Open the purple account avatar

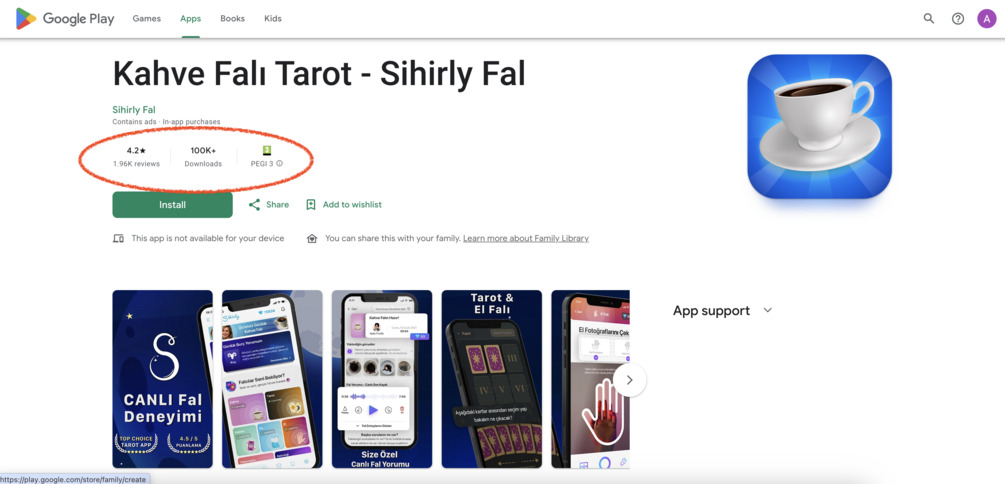986,19
